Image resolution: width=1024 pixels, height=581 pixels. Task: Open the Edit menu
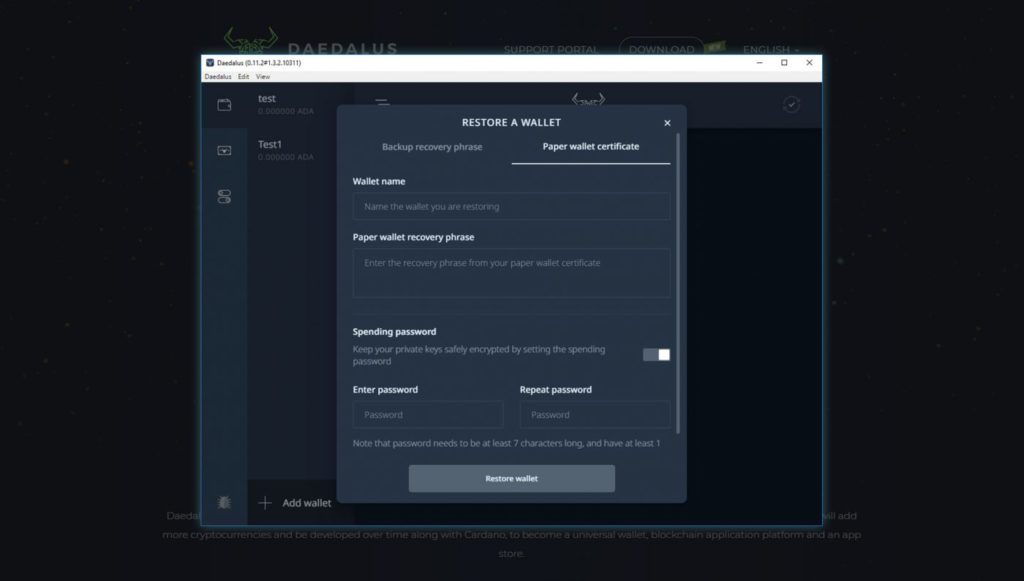coord(243,76)
